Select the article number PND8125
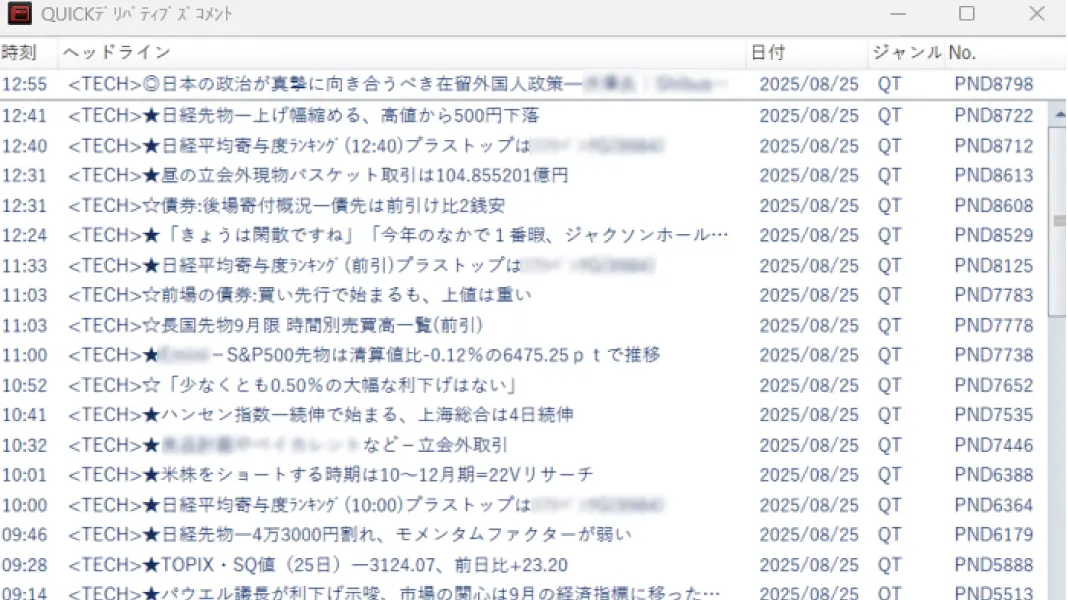 point(994,265)
